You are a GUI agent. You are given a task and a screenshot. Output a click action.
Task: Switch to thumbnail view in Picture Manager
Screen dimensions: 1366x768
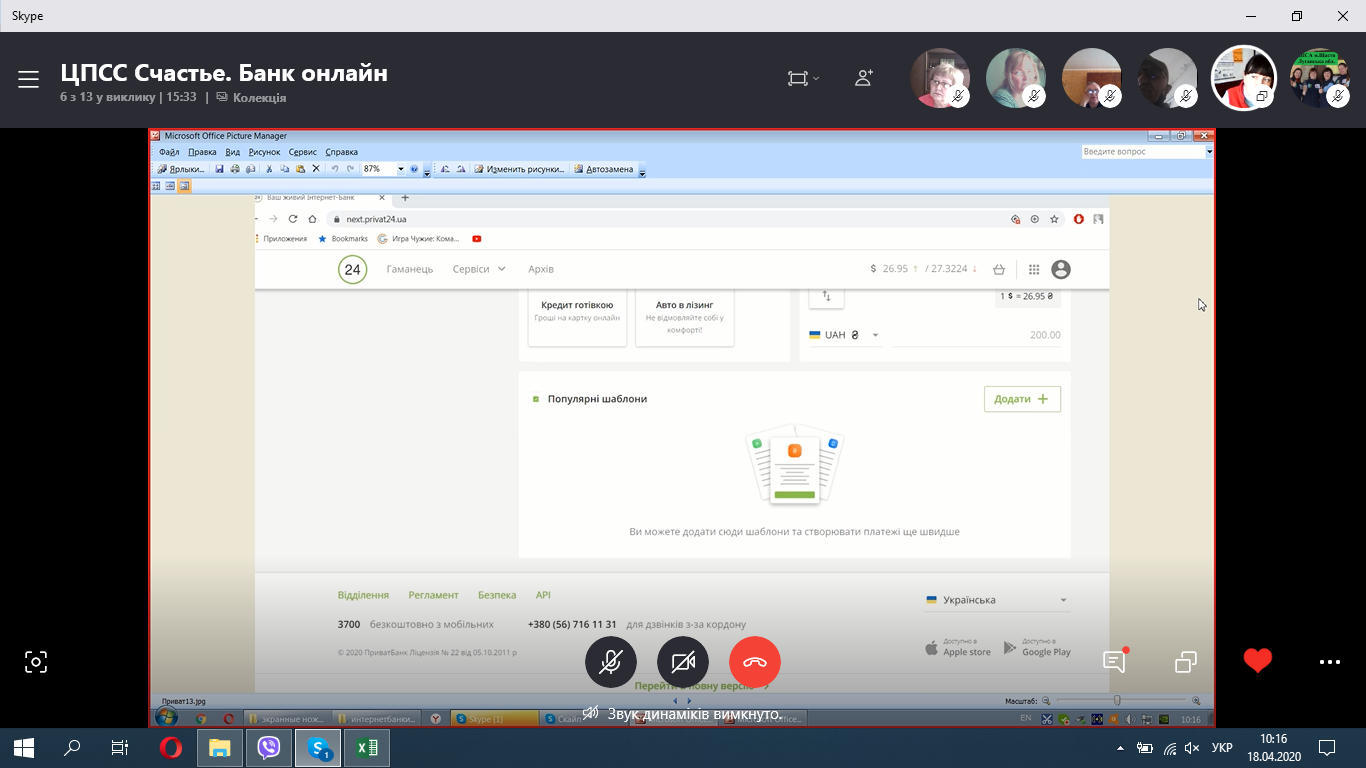(x=156, y=186)
